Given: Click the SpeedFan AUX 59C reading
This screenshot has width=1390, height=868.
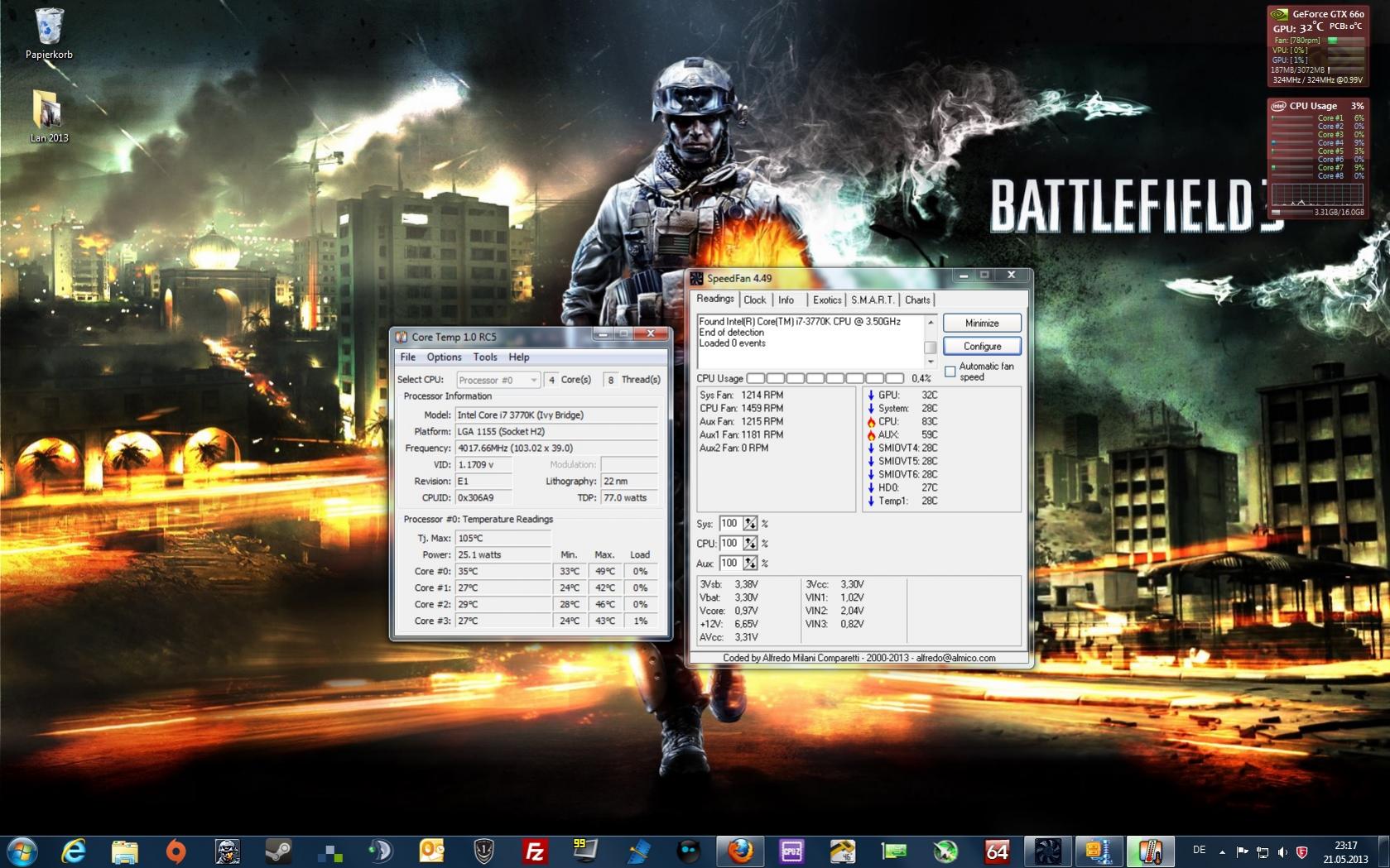Looking at the screenshot, I should point(903,434).
